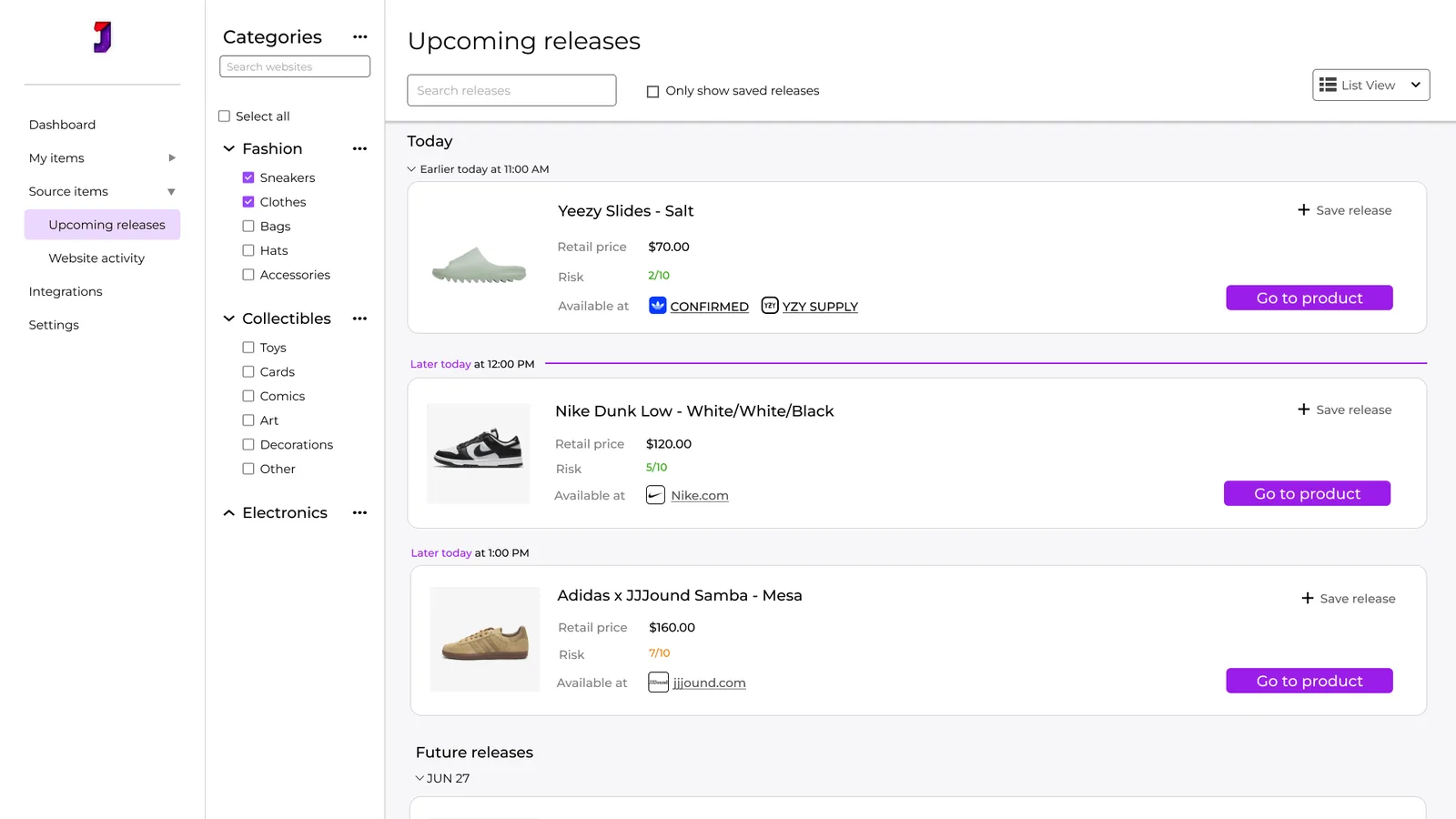Go to product for Yeezy Slides
1456x819 pixels.
(1309, 298)
